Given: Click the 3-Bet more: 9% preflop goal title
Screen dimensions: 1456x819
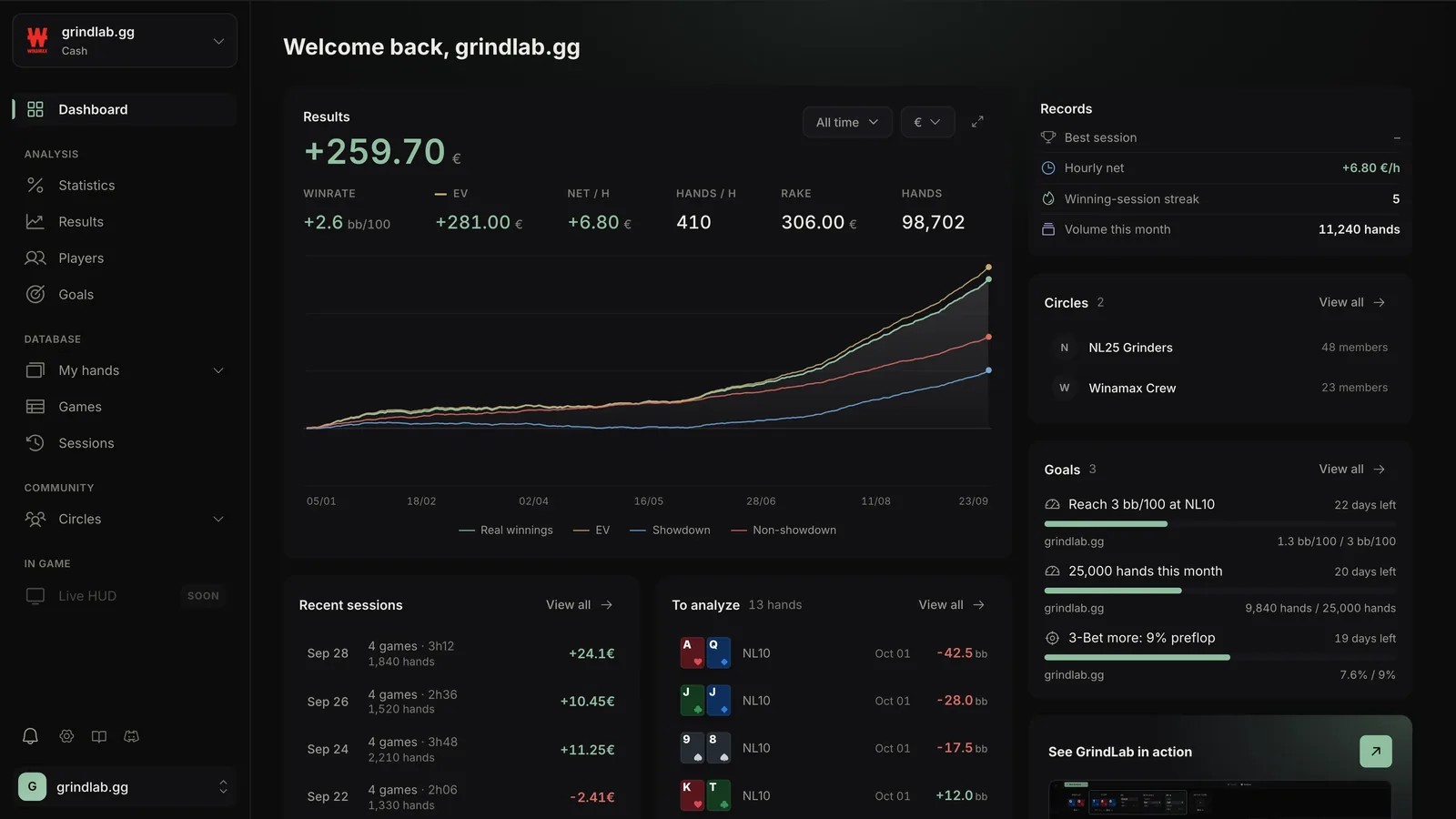Looking at the screenshot, I should click(1142, 638).
